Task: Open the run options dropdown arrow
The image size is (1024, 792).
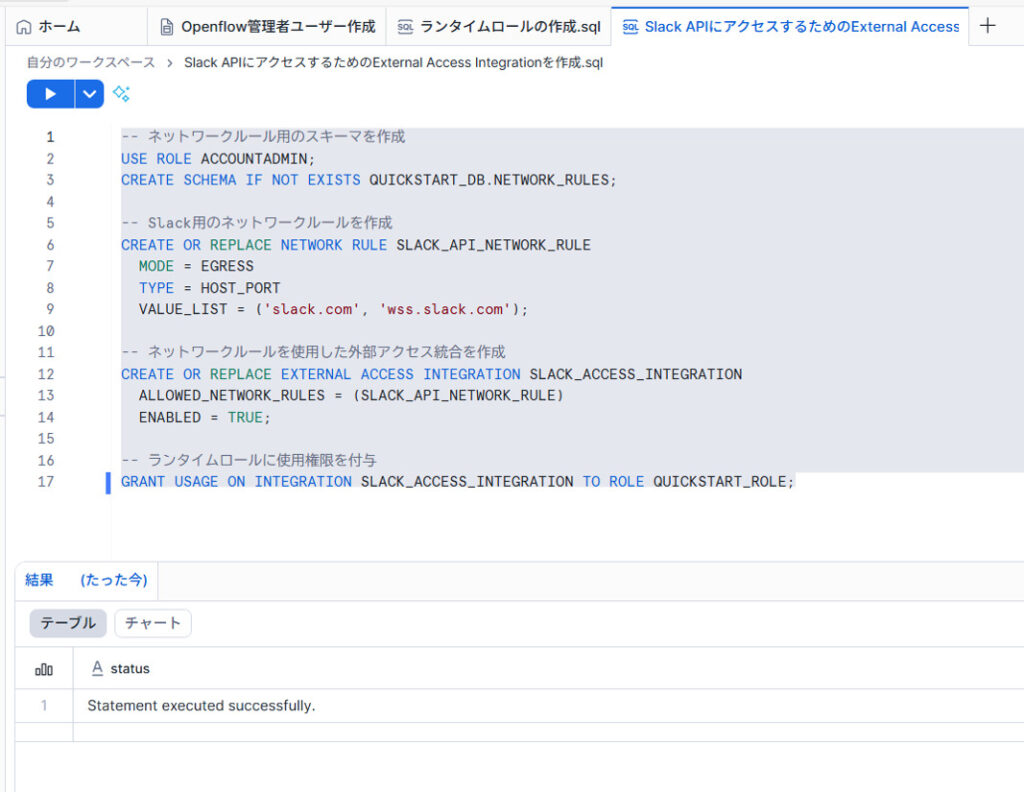Action: click(x=90, y=94)
